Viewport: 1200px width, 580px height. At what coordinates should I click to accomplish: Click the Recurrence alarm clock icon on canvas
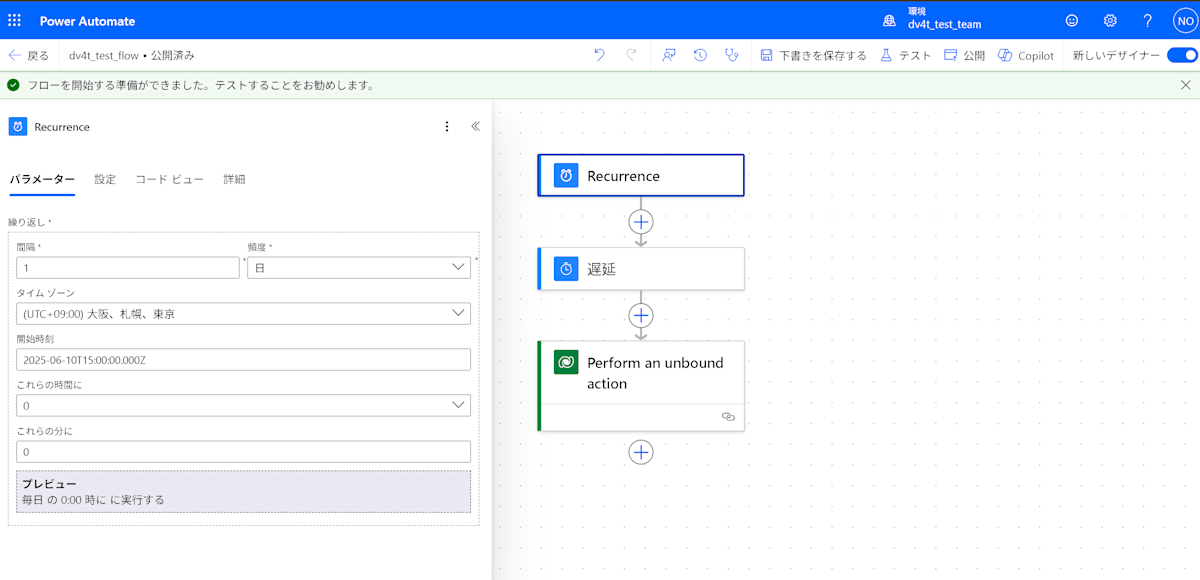(566, 176)
